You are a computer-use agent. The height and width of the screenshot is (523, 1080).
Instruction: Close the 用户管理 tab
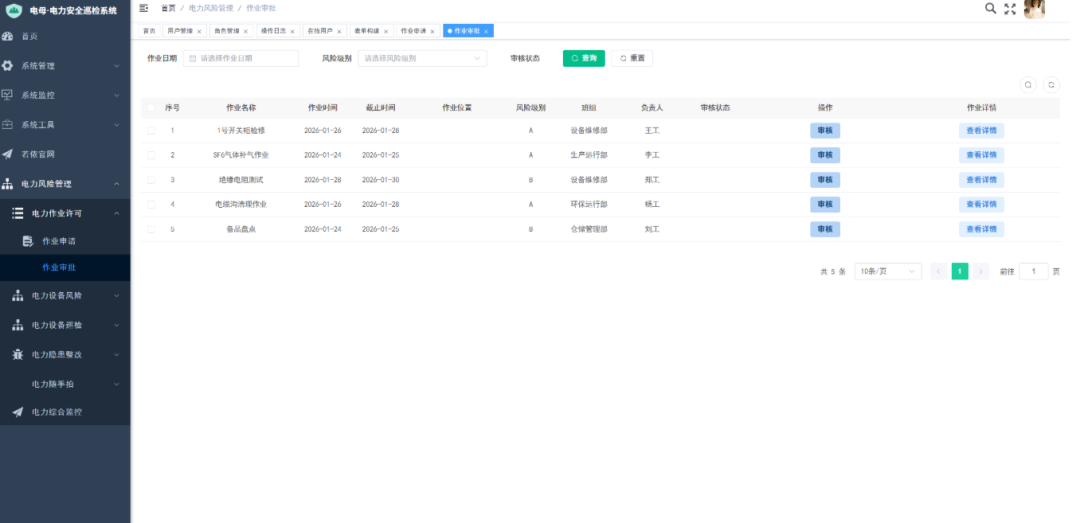pos(199,32)
